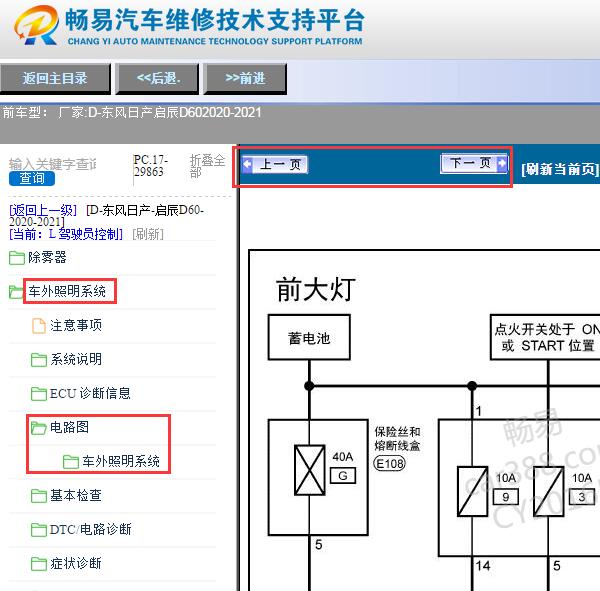Click [刷新当前页] refresh current page link

pyautogui.click(x=560, y=169)
